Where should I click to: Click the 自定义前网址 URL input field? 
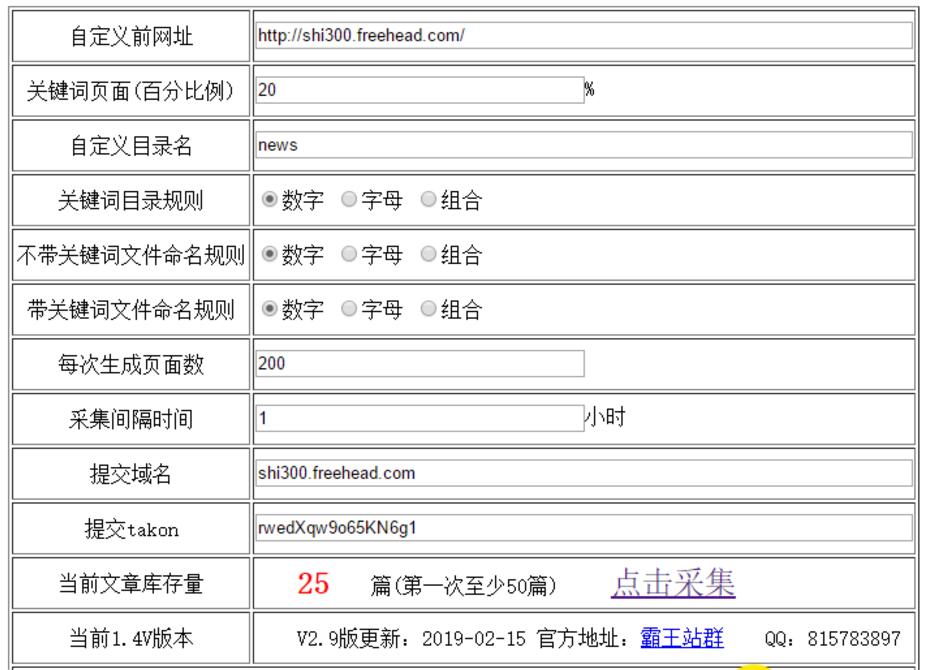tap(584, 35)
